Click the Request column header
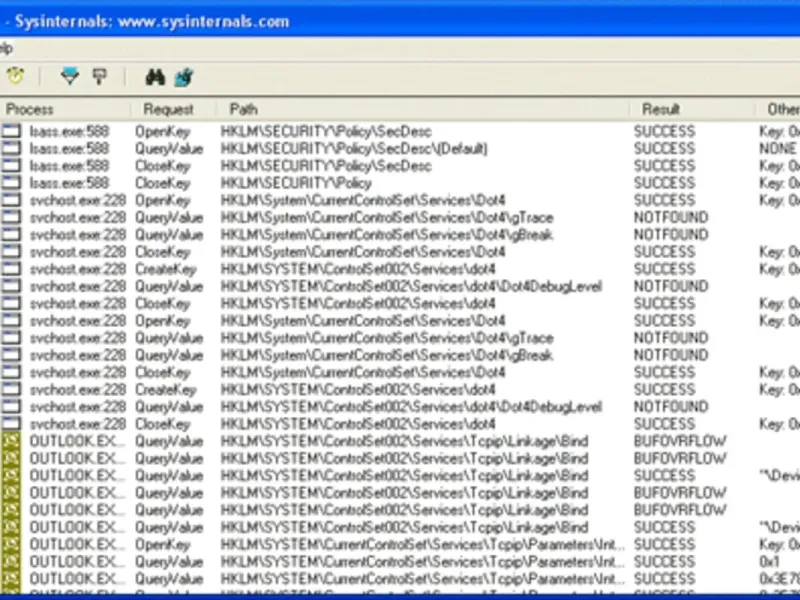The height and width of the screenshot is (600, 800). pyautogui.click(x=173, y=109)
